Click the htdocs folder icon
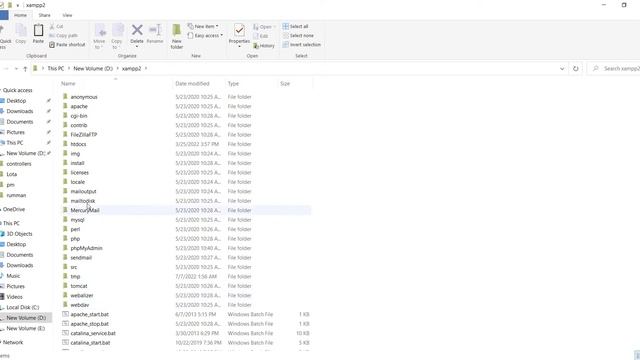This screenshot has width=640, height=360. click(65, 144)
